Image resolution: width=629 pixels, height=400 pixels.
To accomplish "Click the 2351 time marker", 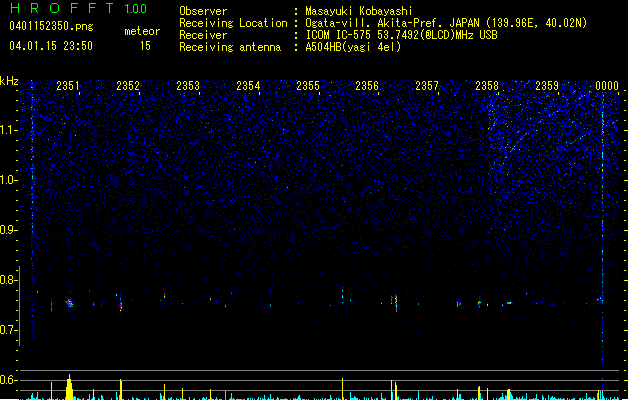I will coord(68,86).
